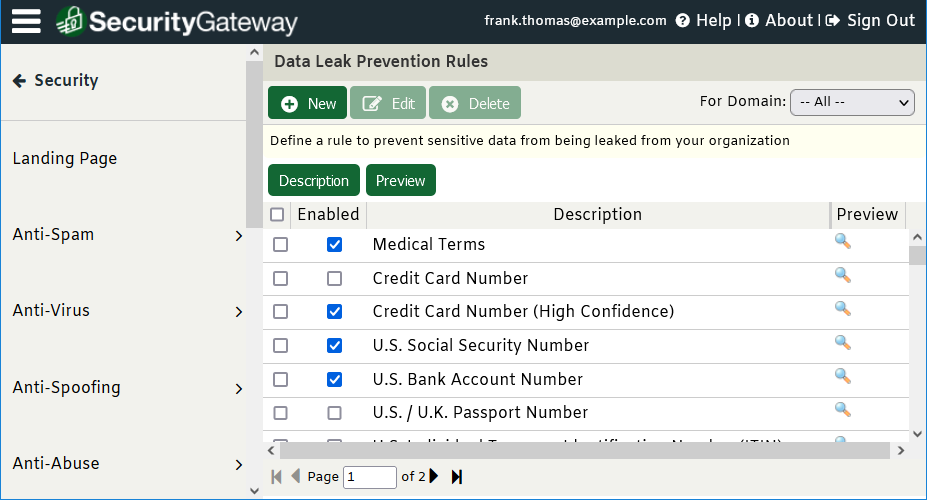Screen dimensions: 927x500
Task: Enable the Credit Card Number rule
Action: (x=335, y=278)
